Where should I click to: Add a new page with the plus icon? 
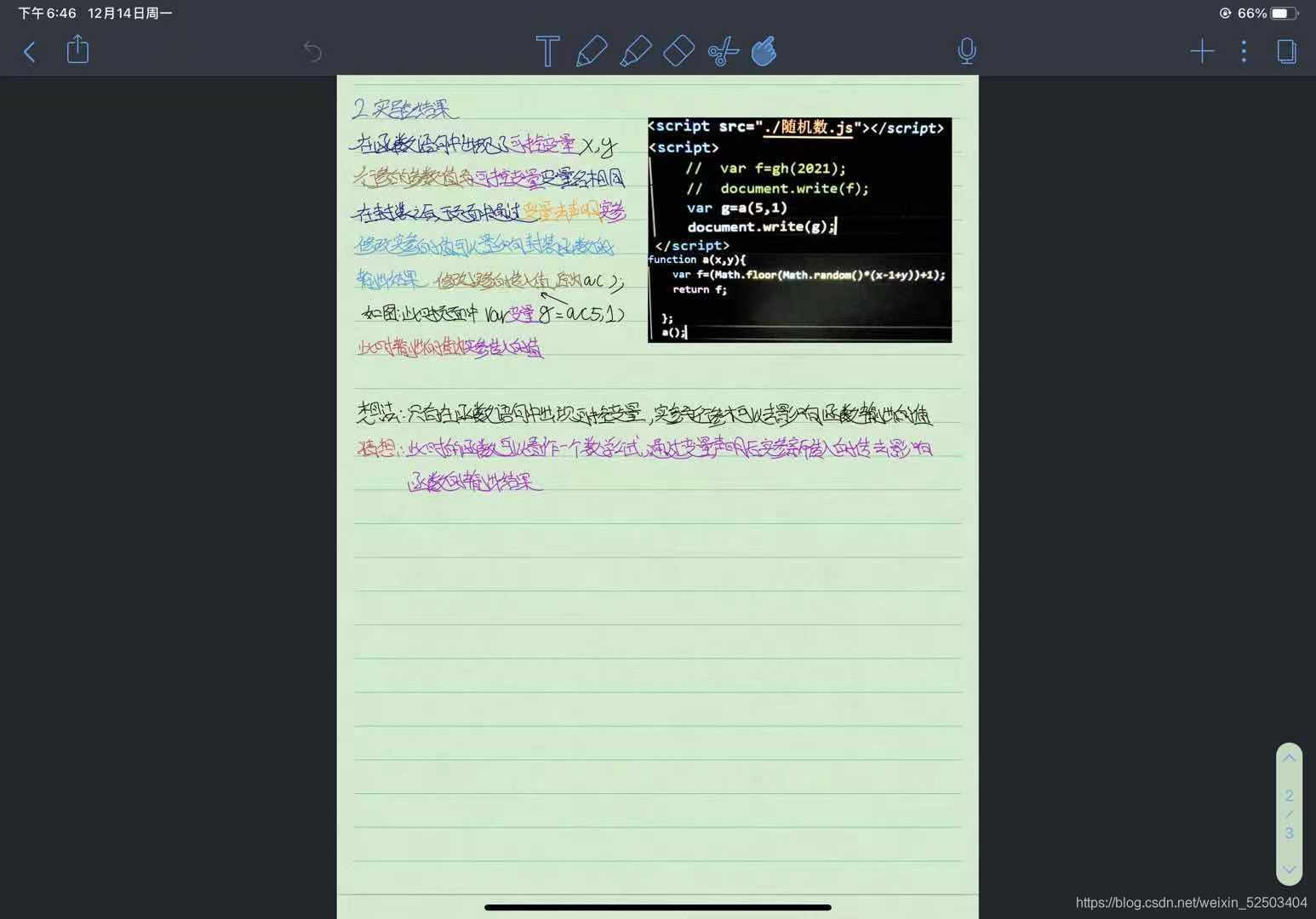coord(1202,51)
